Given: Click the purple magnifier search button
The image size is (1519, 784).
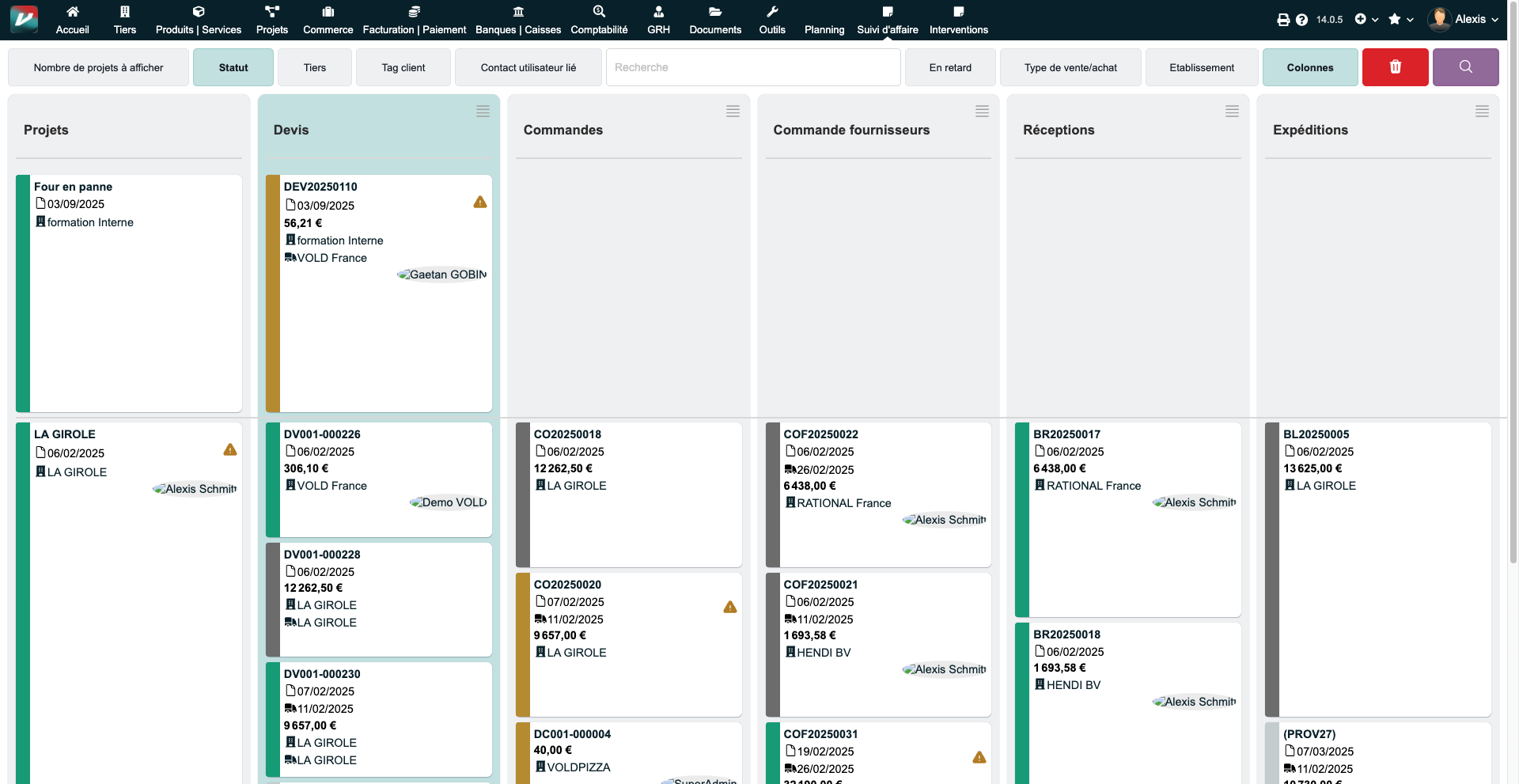Looking at the screenshot, I should (x=1465, y=67).
